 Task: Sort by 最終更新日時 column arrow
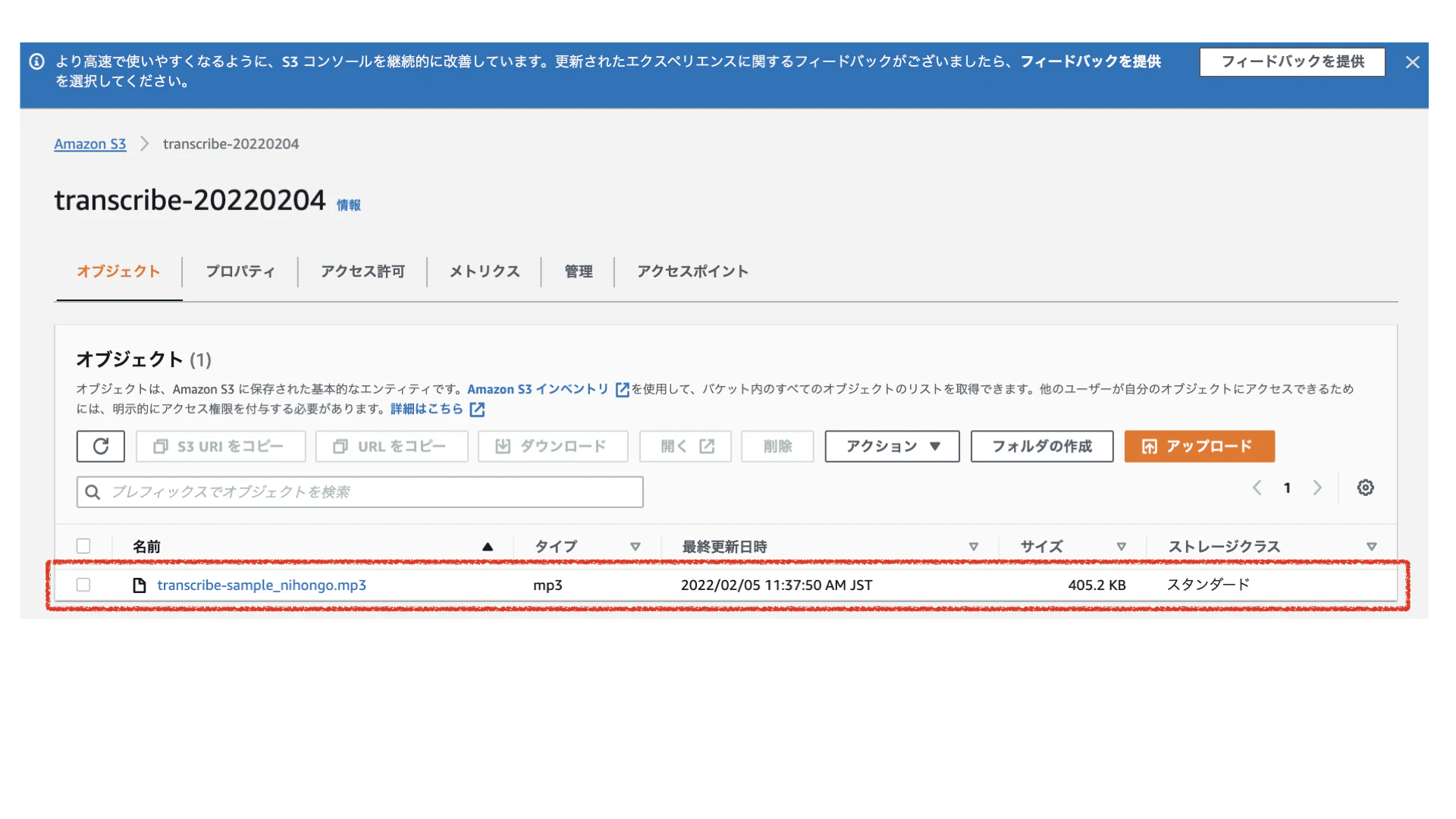[973, 546]
